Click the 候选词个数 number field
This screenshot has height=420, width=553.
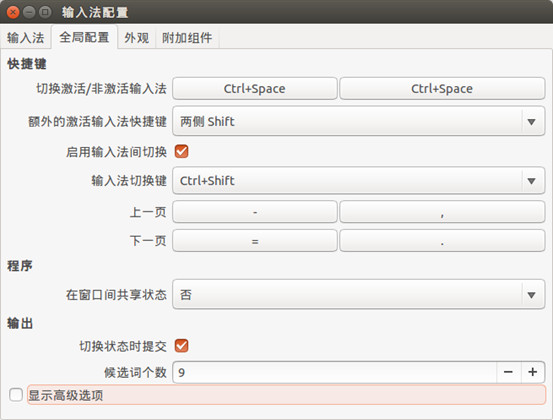334,372
